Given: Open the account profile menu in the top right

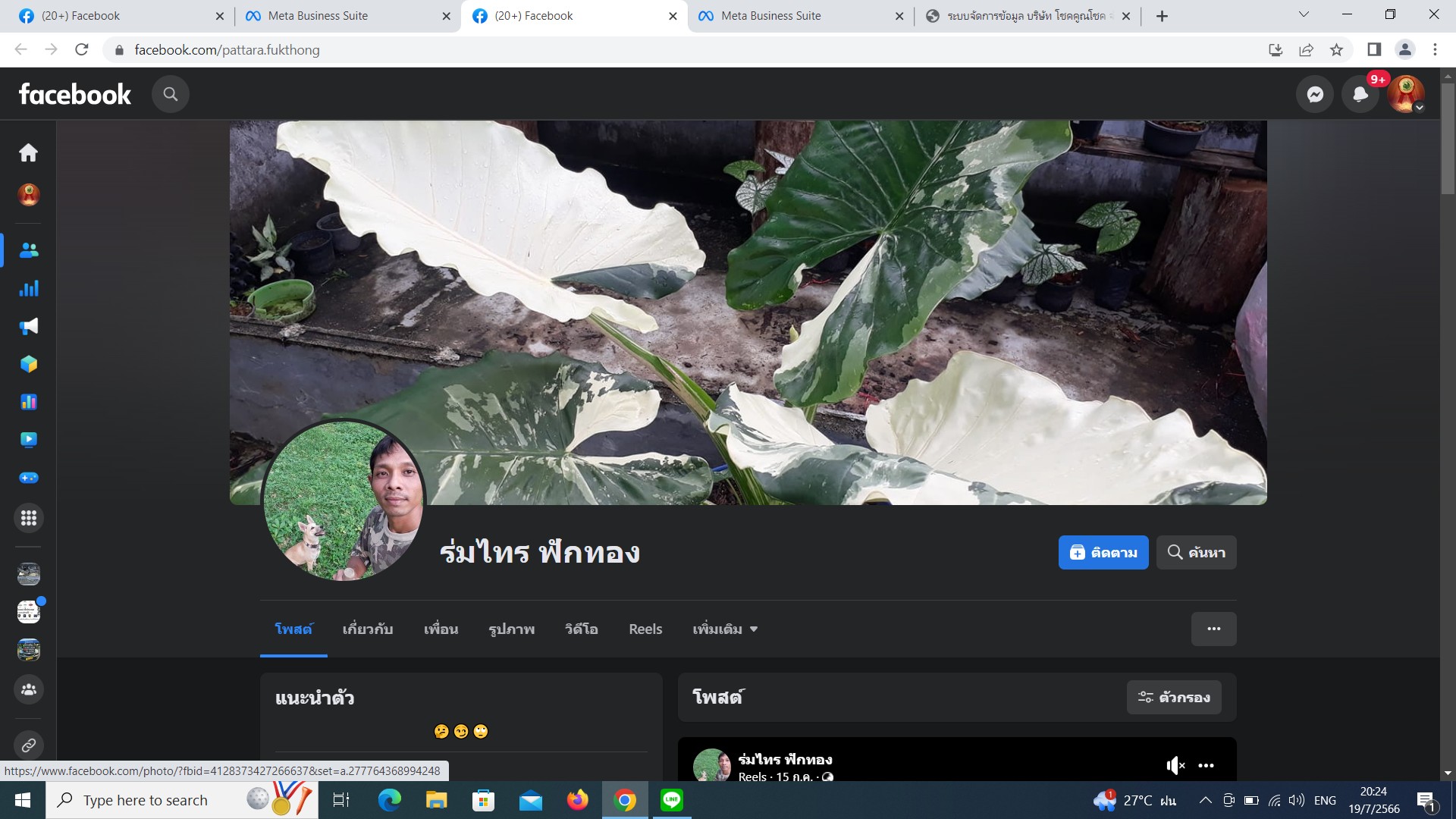Looking at the screenshot, I should pyautogui.click(x=1406, y=94).
